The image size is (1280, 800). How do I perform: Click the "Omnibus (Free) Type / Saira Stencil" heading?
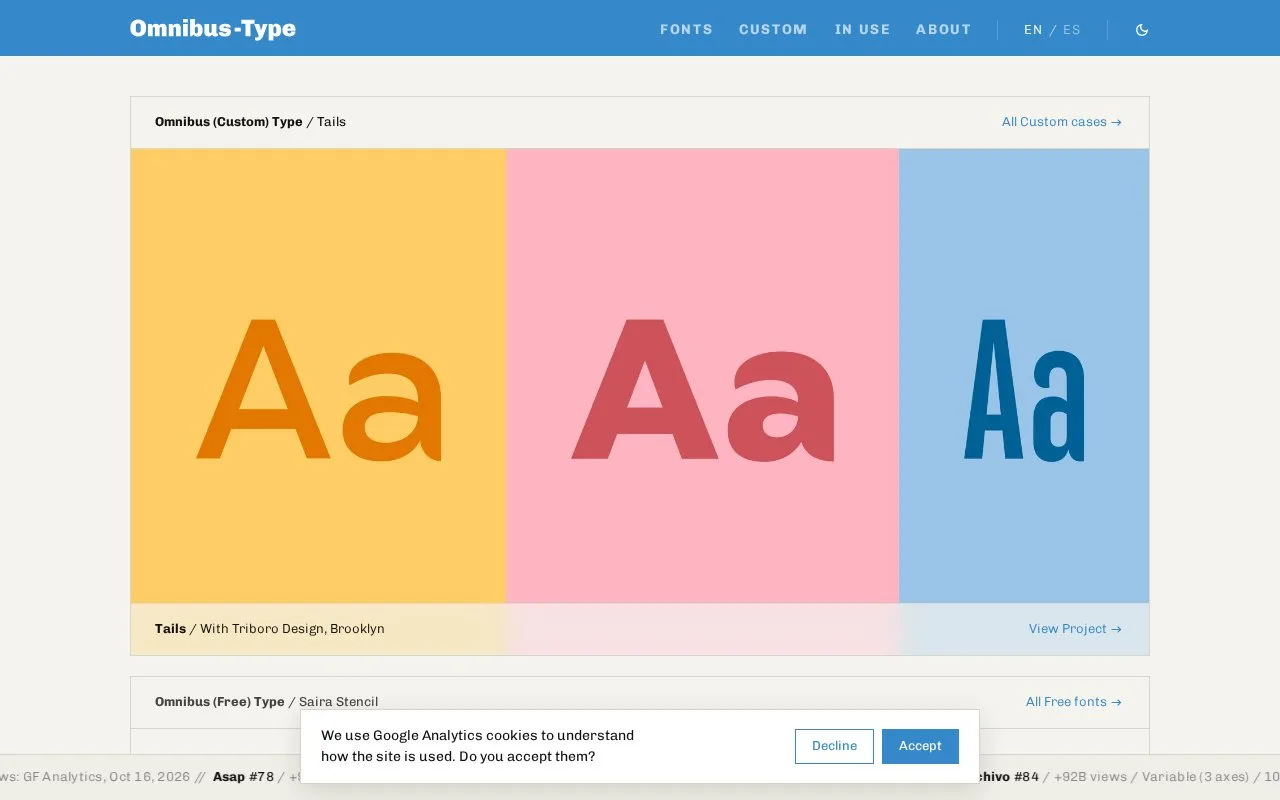(266, 702)
